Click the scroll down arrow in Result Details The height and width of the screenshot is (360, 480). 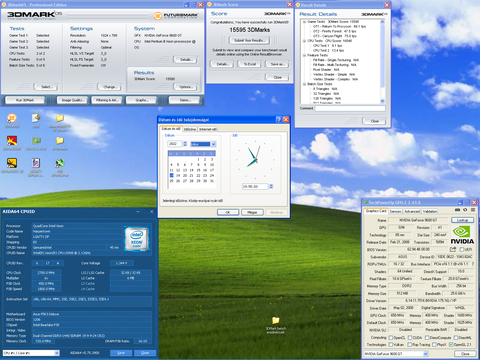382,101
